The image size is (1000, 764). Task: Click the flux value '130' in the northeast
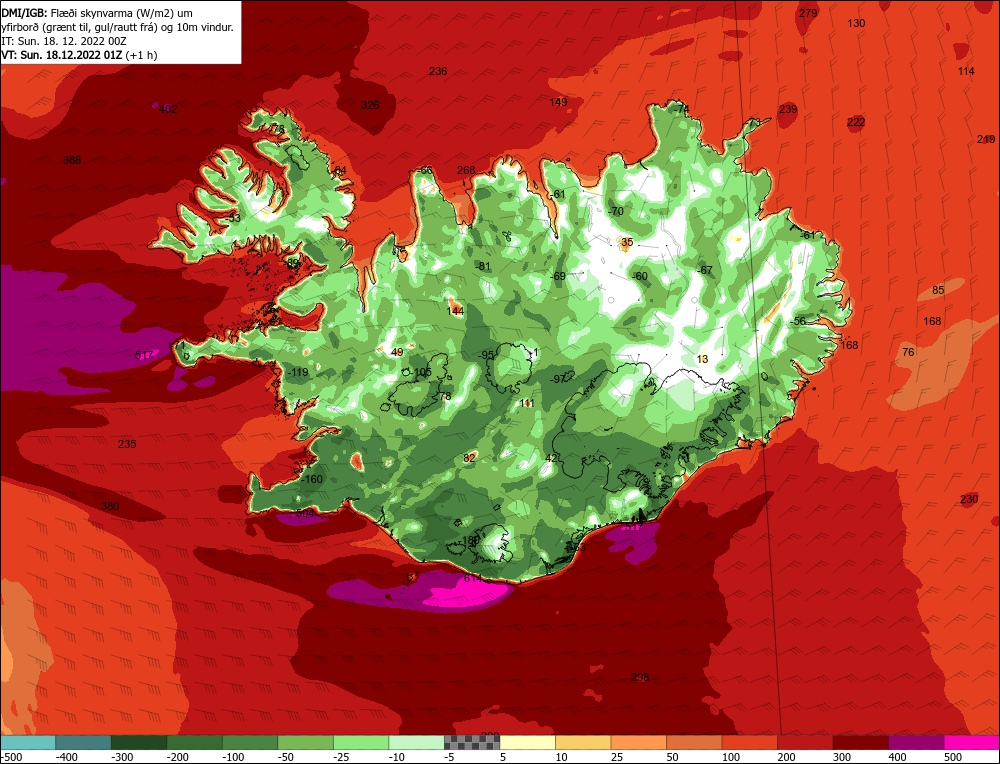coord(857,24)
